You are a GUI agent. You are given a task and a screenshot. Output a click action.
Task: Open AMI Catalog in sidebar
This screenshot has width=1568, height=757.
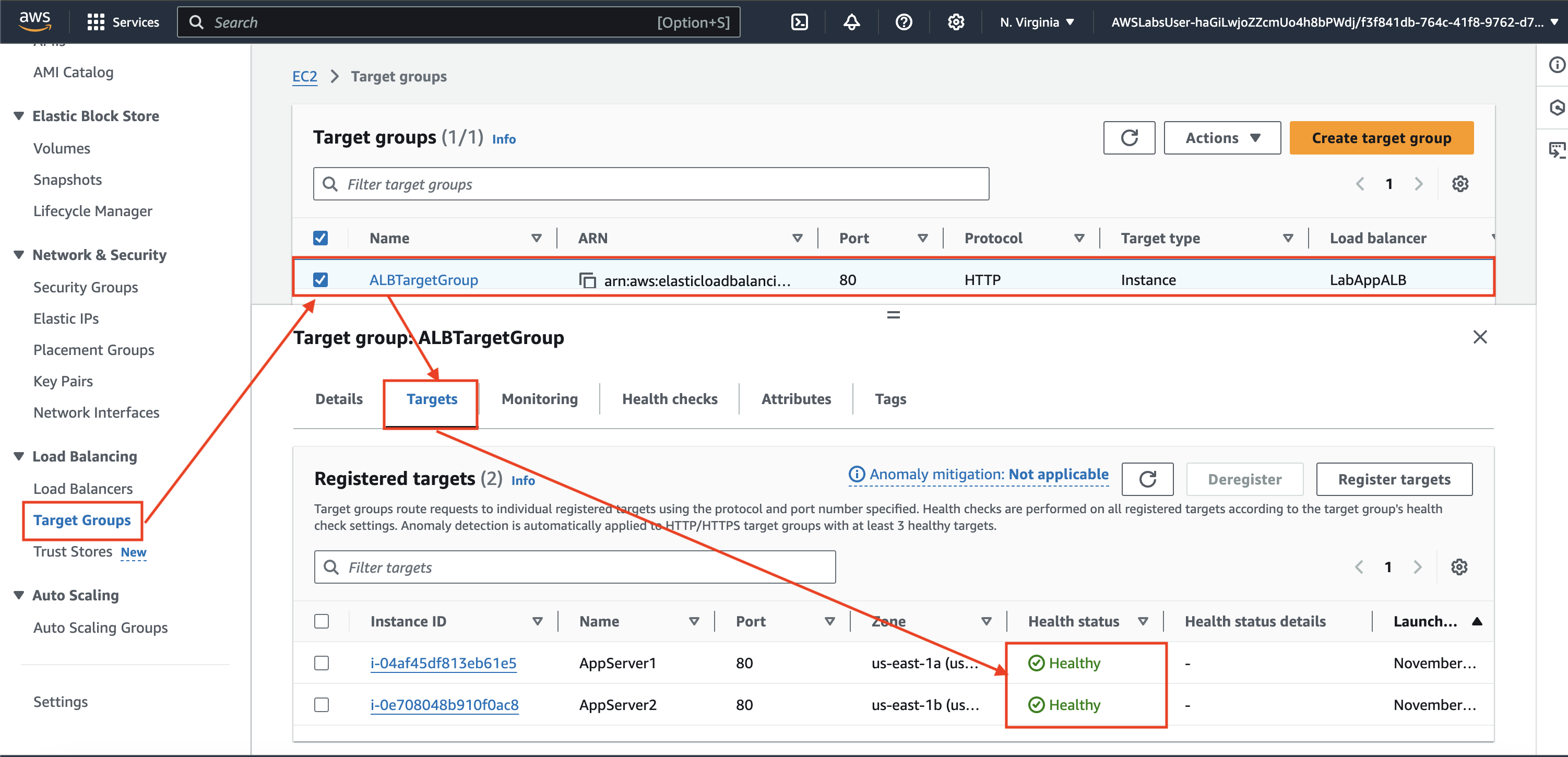[73, 72]
